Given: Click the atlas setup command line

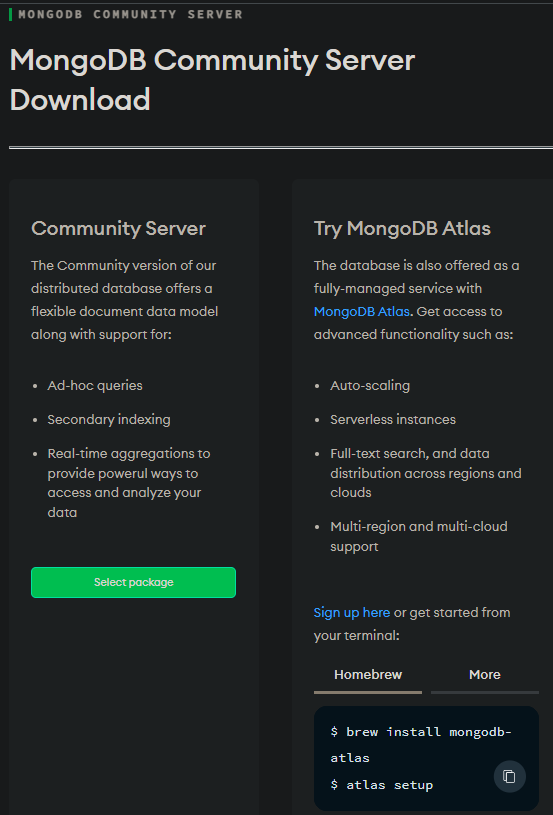Looking at the screenshot, I should [382, 784].
